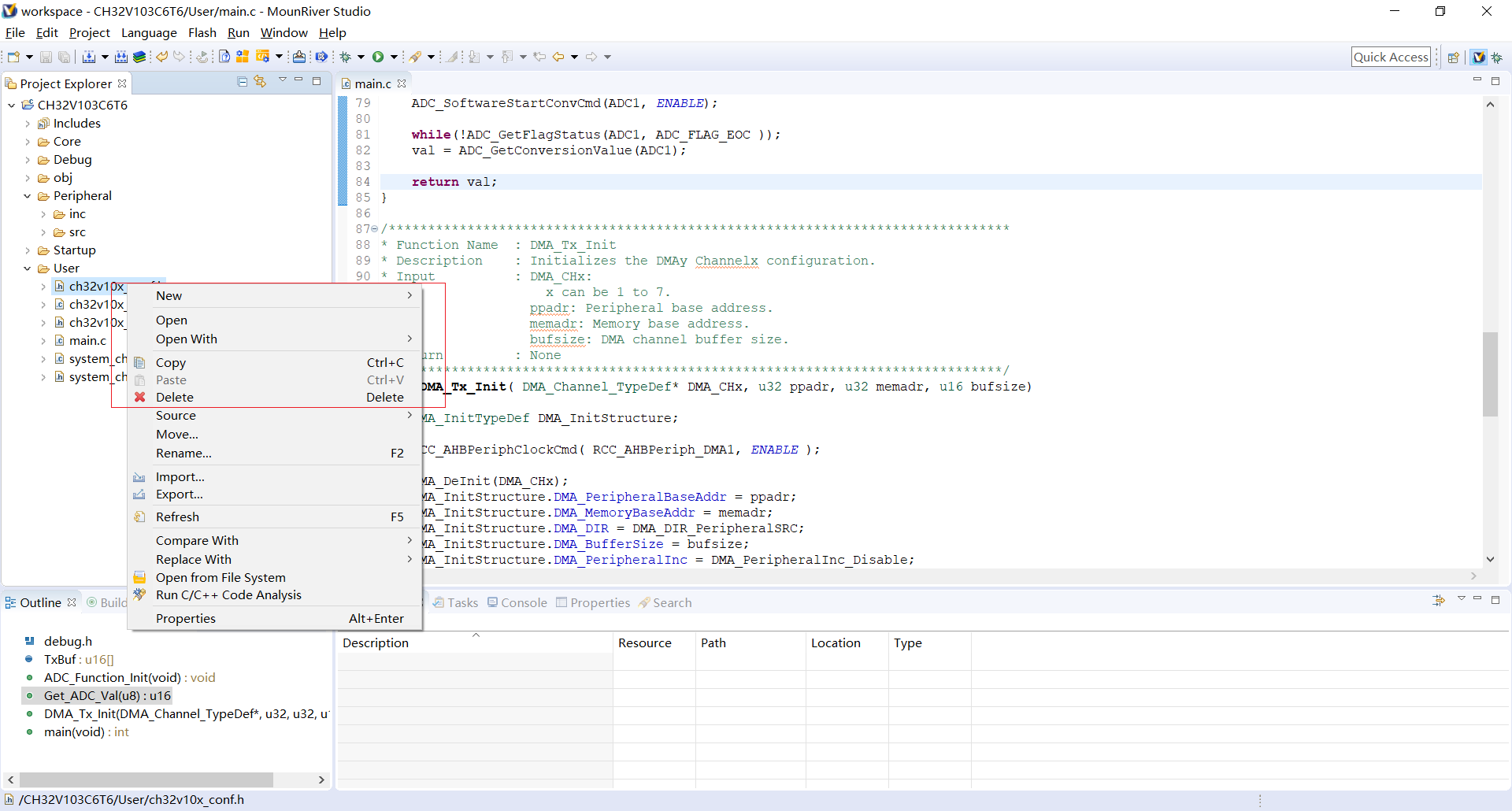Screen dimensions: 1512x811
Task: Select Rename... from the context menu
Action: tap(183, 453)
